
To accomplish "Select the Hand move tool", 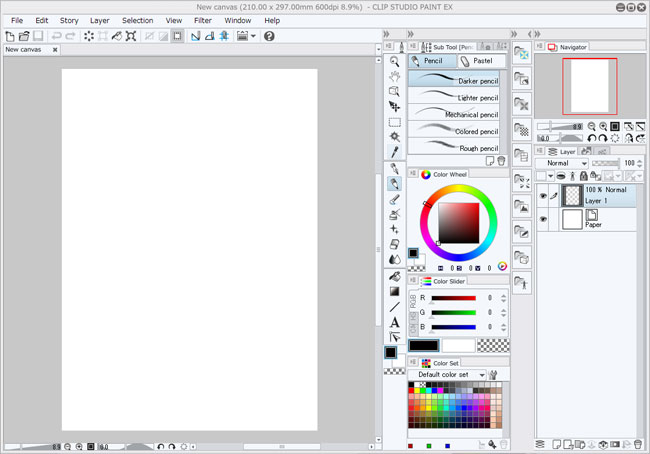I will (395, 76).
